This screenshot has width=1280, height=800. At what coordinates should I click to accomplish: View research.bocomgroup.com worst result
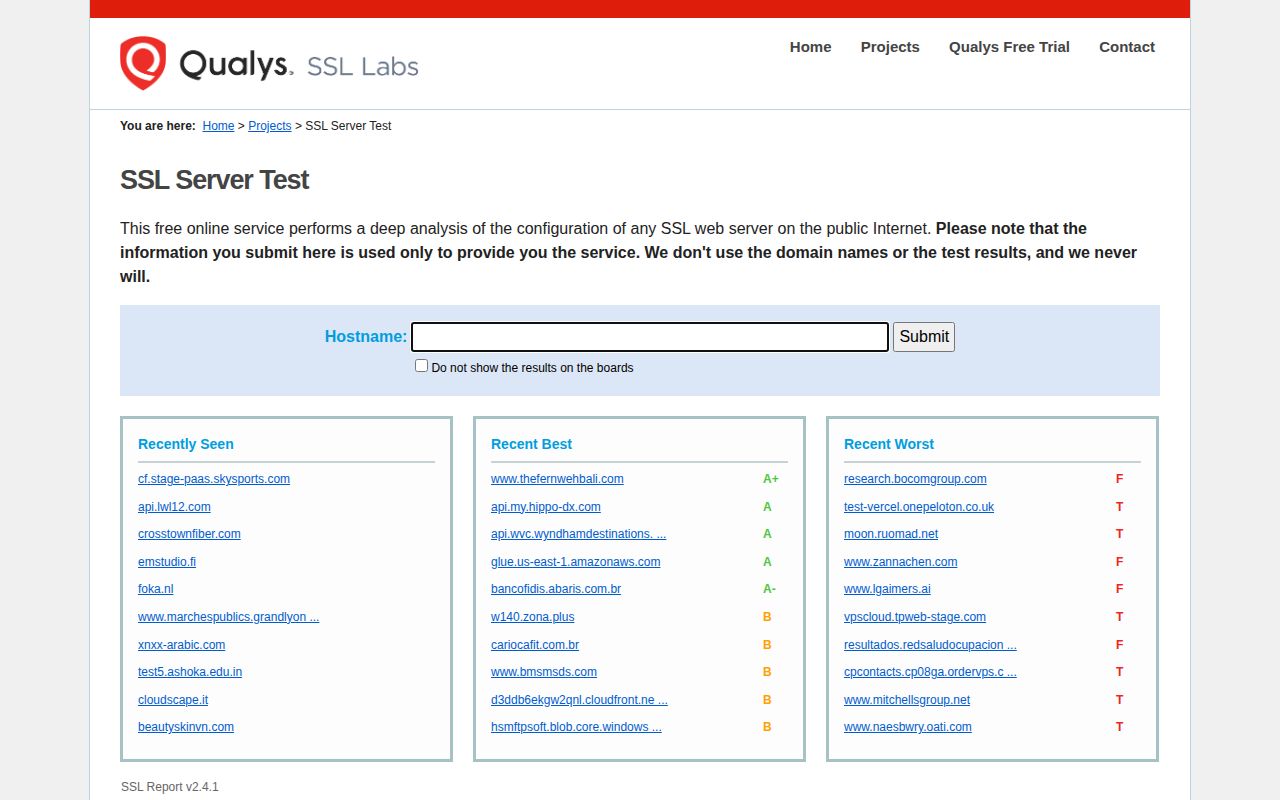tap(915, 479)
